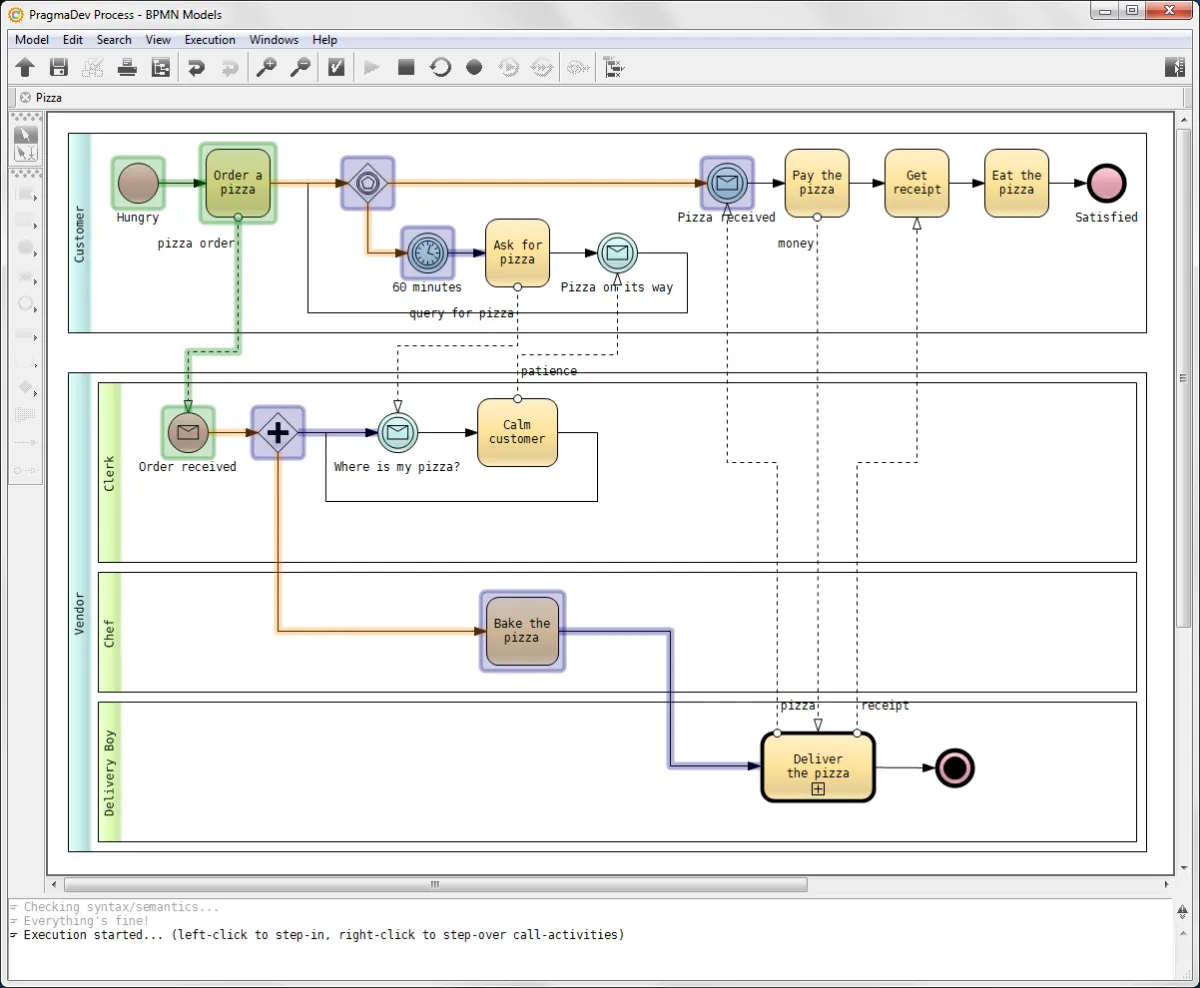Click the horizontal scrollbar thumb
This screenshot has height=988, width=1200.
[x=436, y=884]
